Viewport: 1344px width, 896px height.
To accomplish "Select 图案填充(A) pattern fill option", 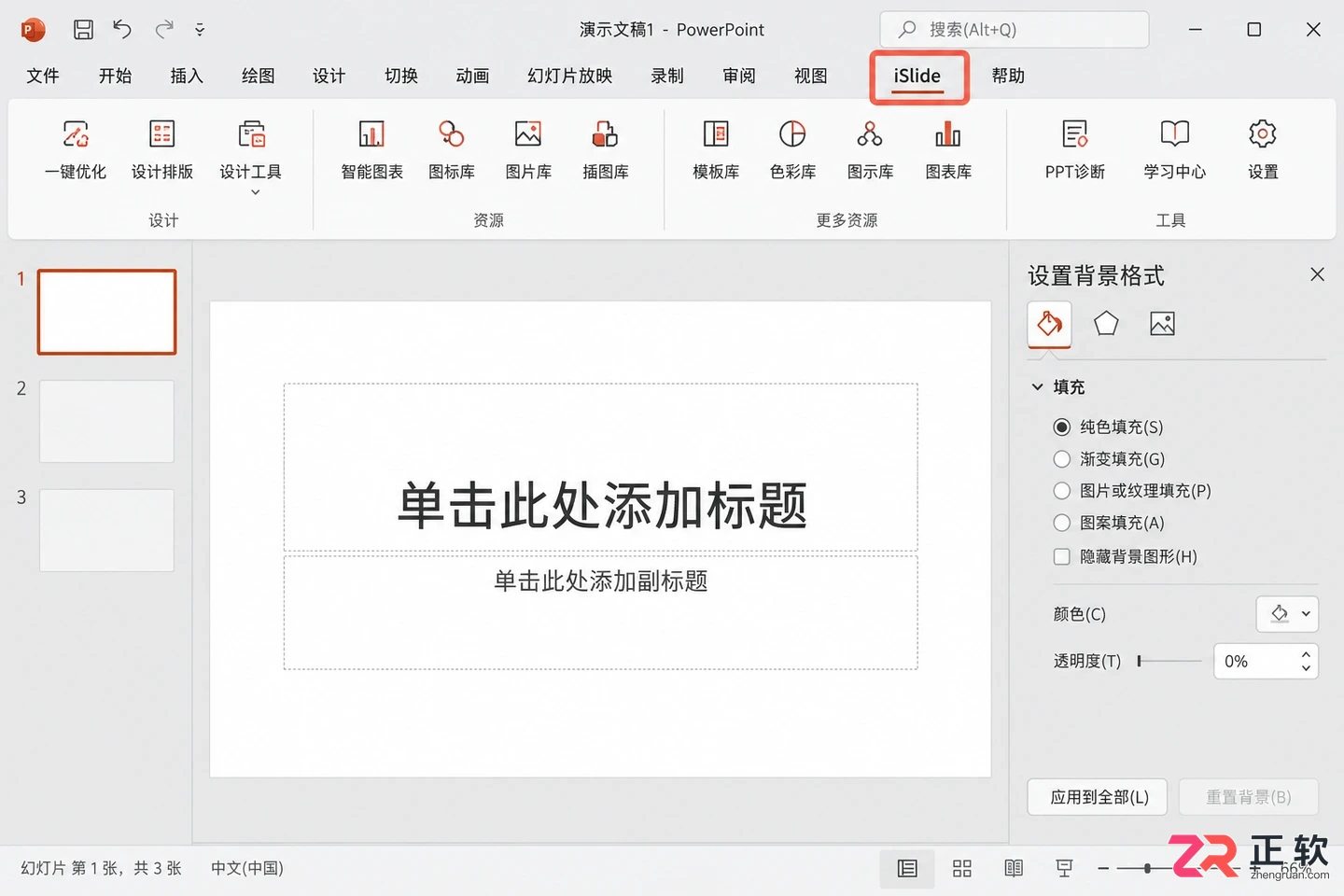I will 1109,523.
